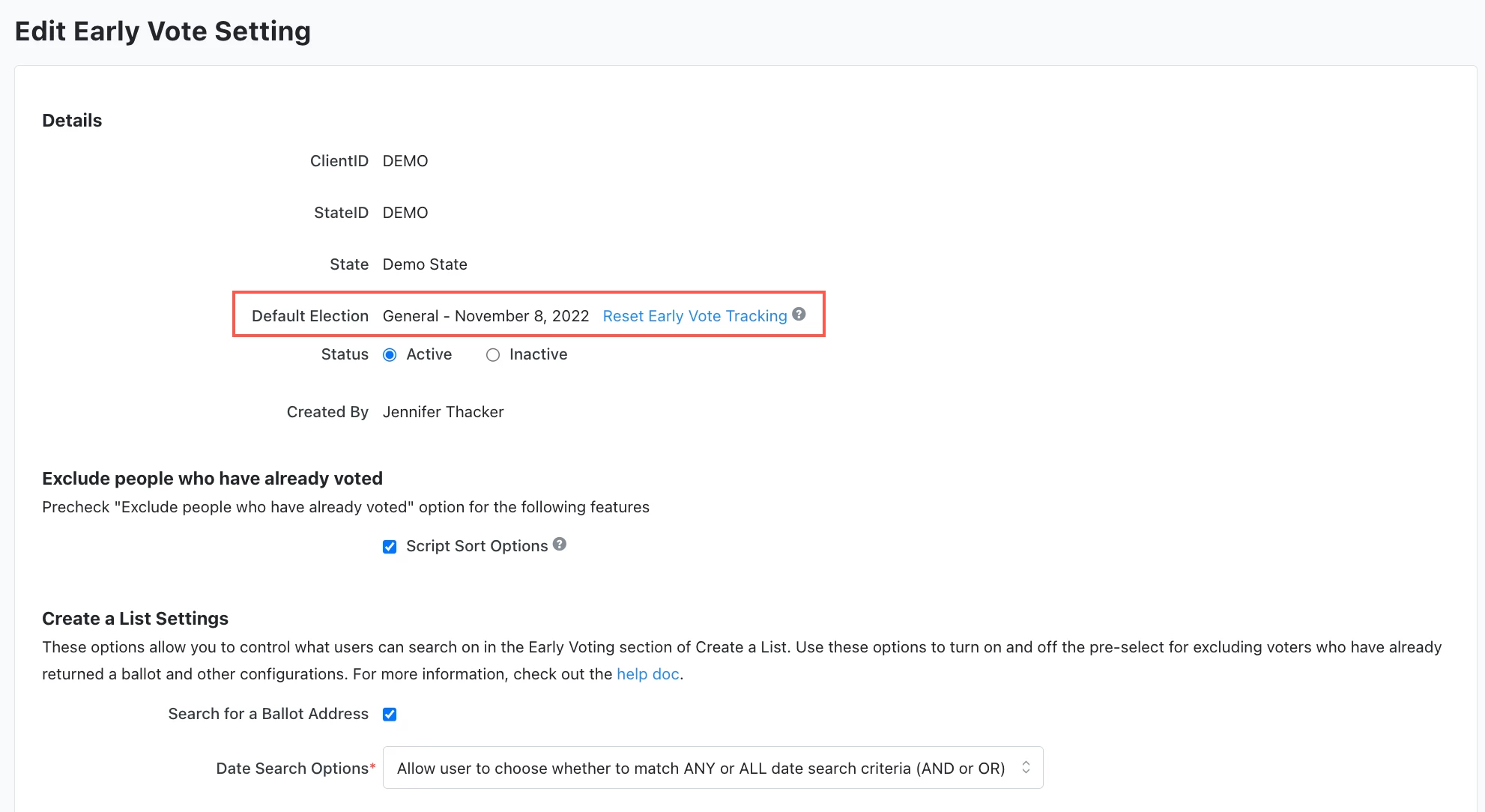1485x812 pixels.
Task: Click help icon beside Reset Early Vote Tracking
Action: click(x=799, y=315)
